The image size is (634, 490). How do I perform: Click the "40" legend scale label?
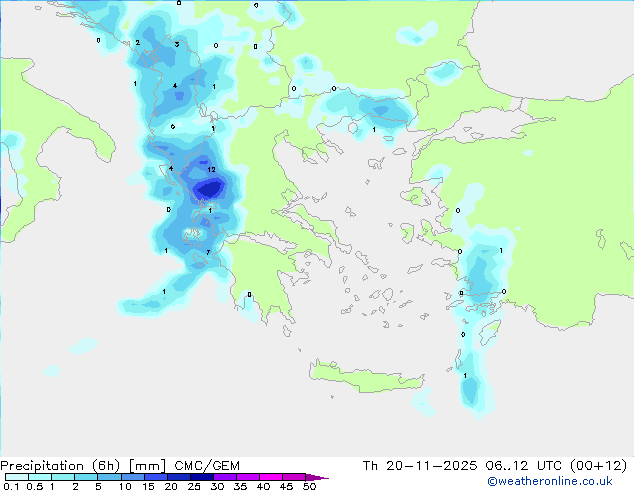(263, 486)
